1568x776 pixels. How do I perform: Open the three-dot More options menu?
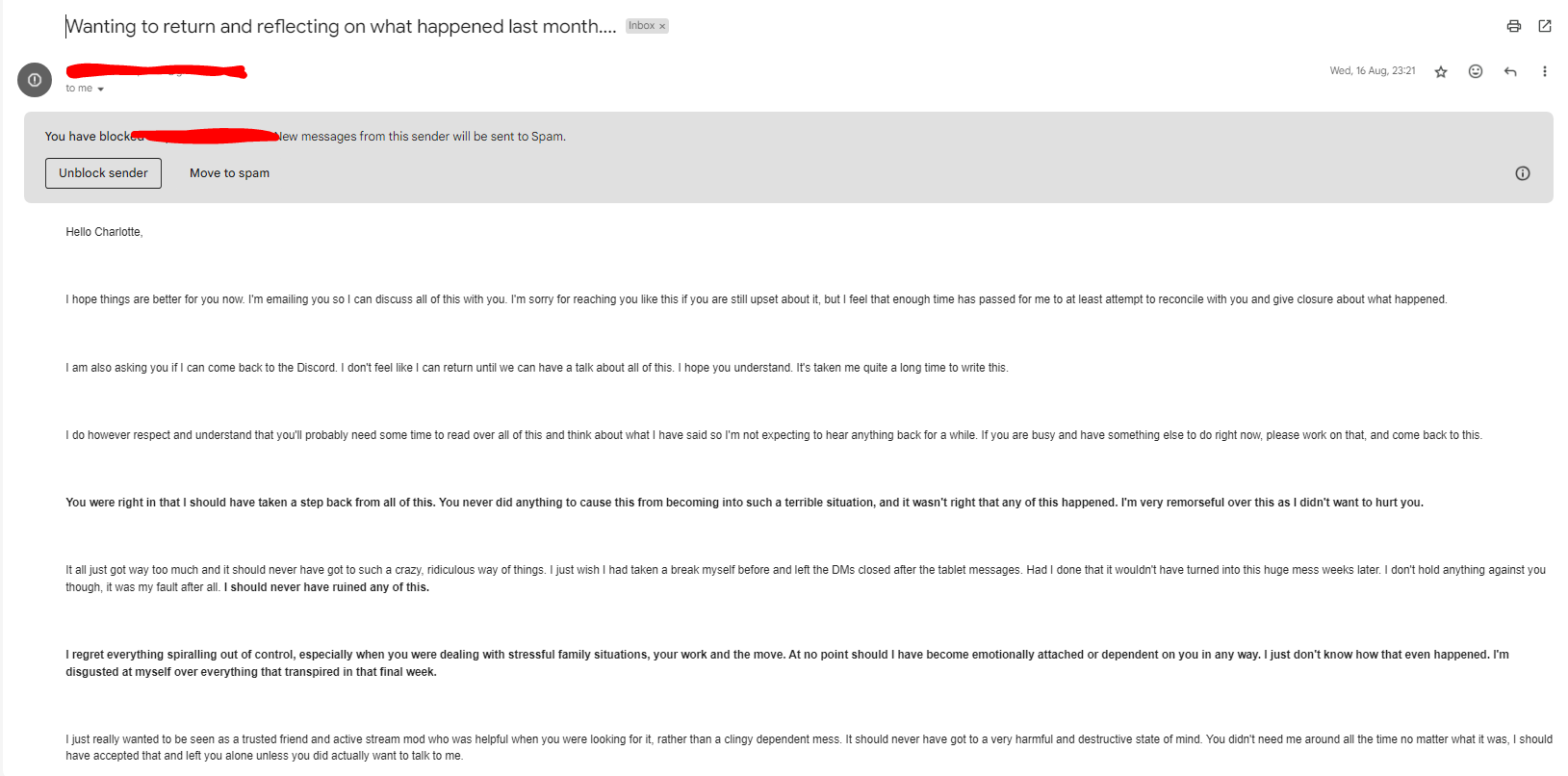coord(1545,71)
